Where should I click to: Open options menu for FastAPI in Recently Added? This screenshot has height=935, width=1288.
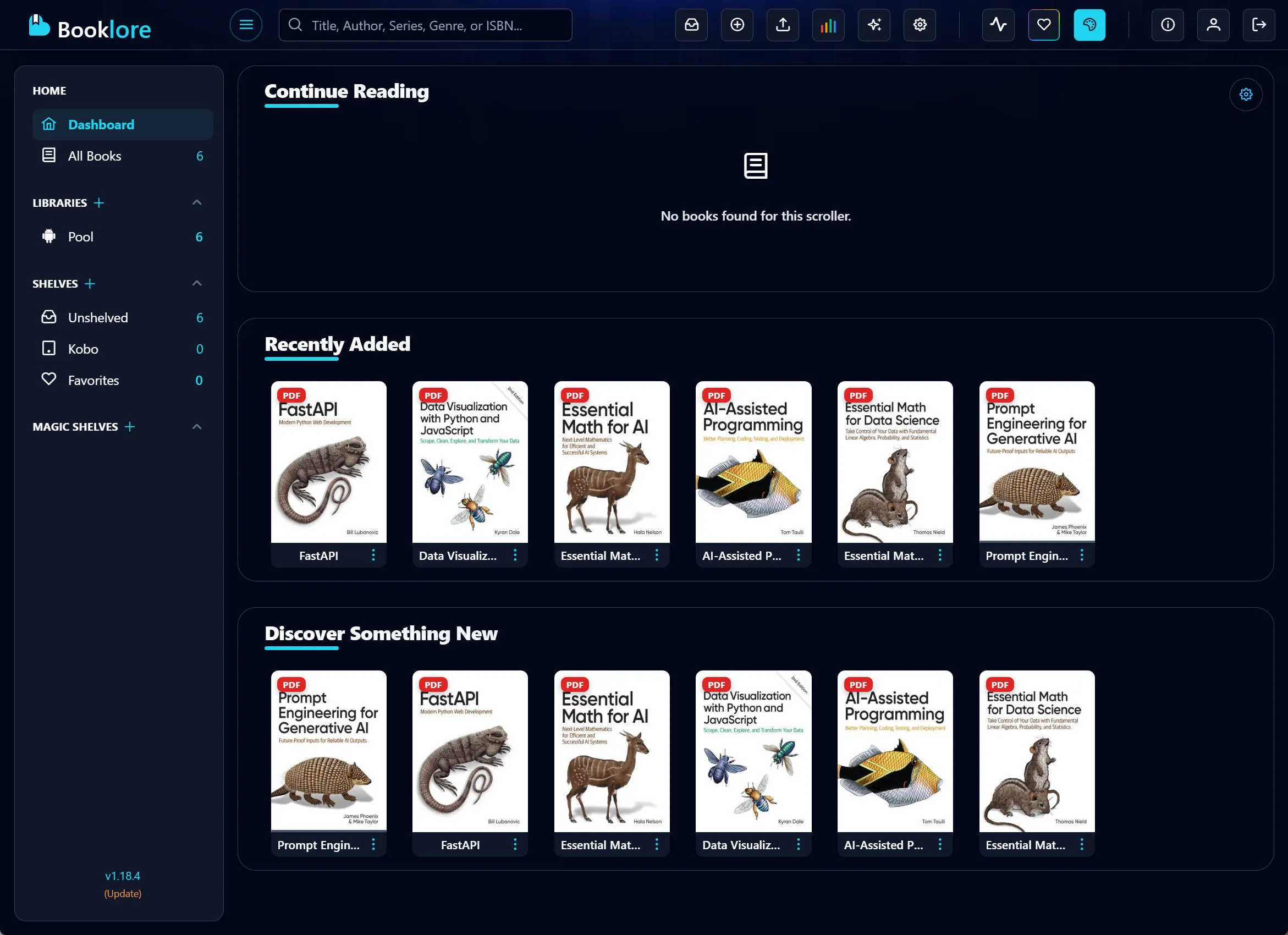pyautogui.click(x=373, y=555)
